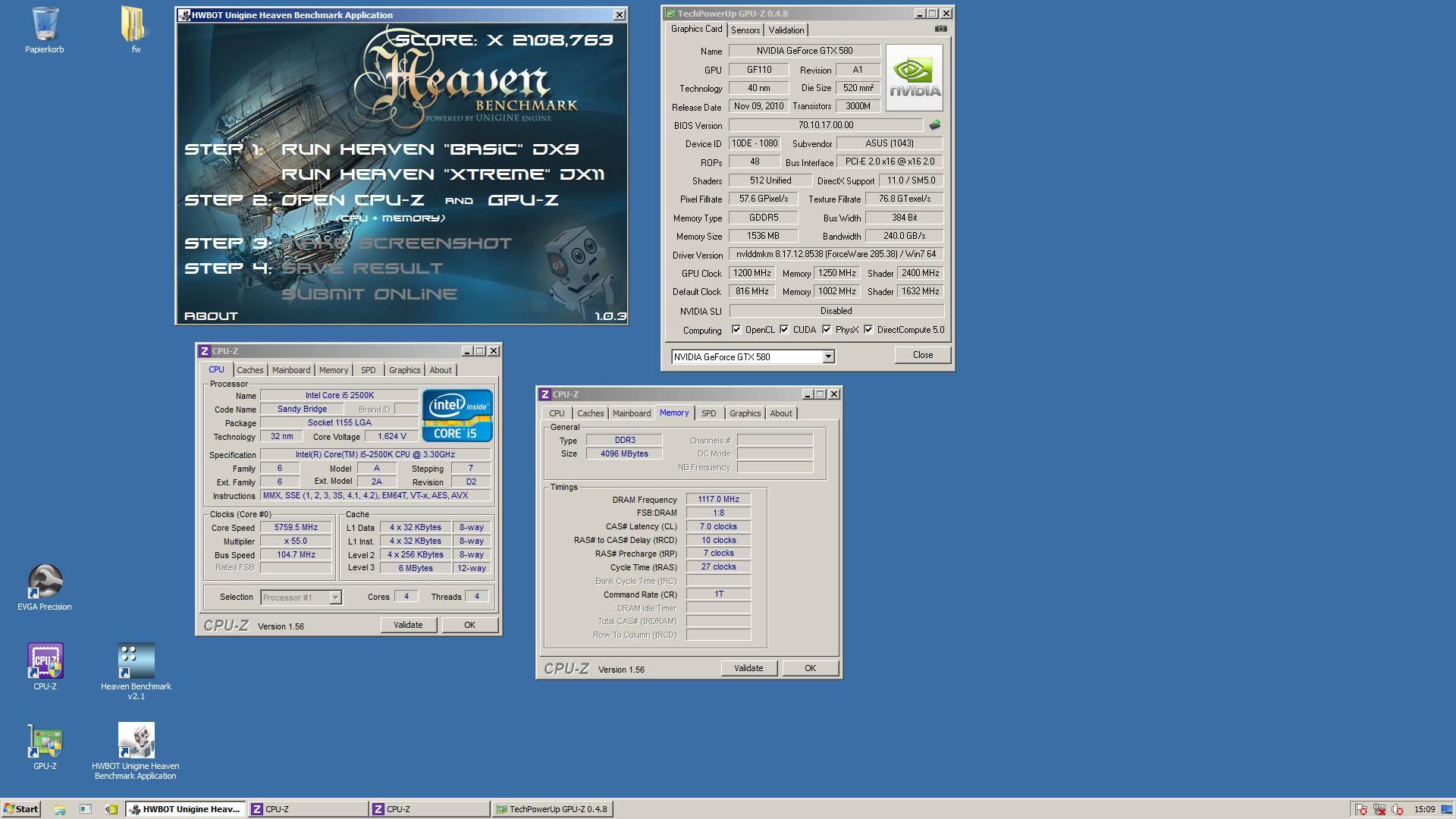
Task: Switch to HWBOT Unigine Heaven taskbar button
Action: click(x=186, y=809)
